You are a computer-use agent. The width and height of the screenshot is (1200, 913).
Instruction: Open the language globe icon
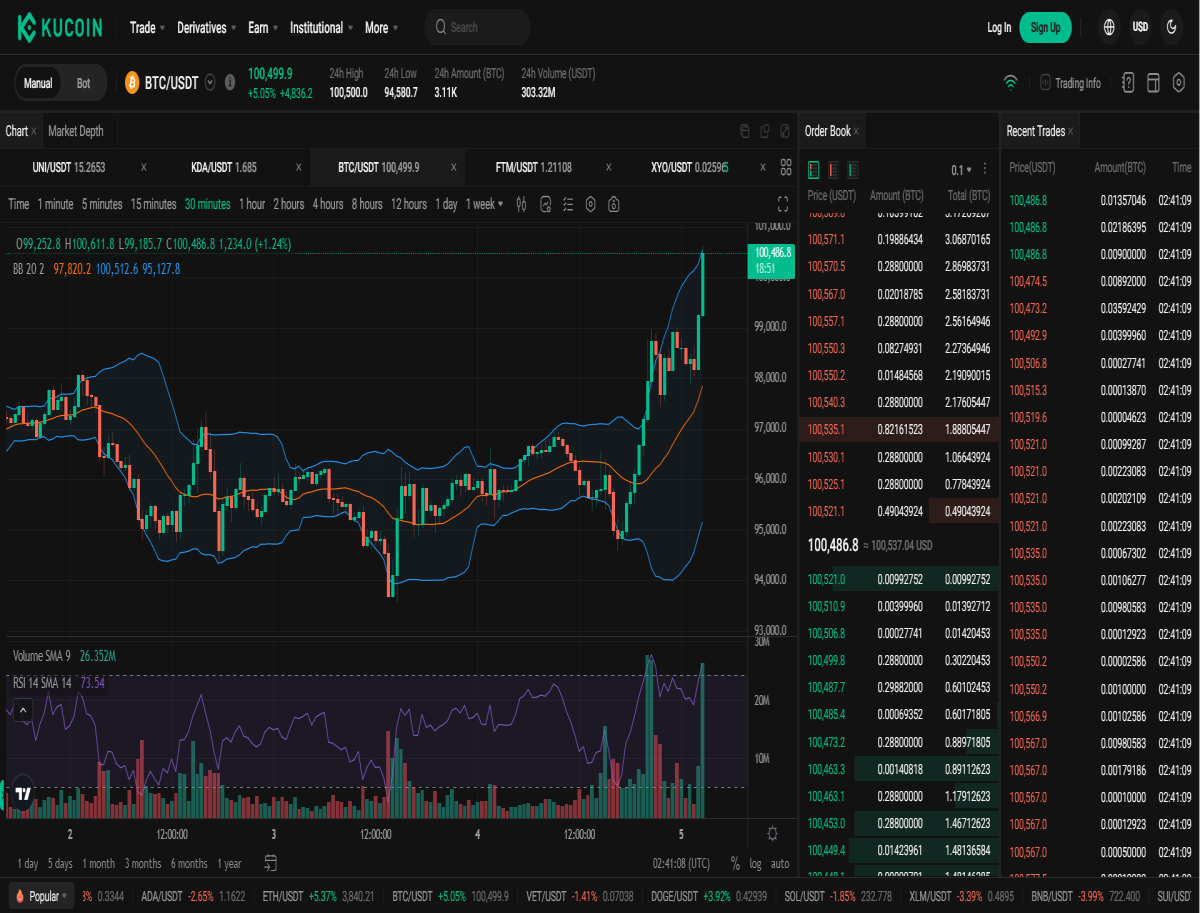(x=1109, y=27)
